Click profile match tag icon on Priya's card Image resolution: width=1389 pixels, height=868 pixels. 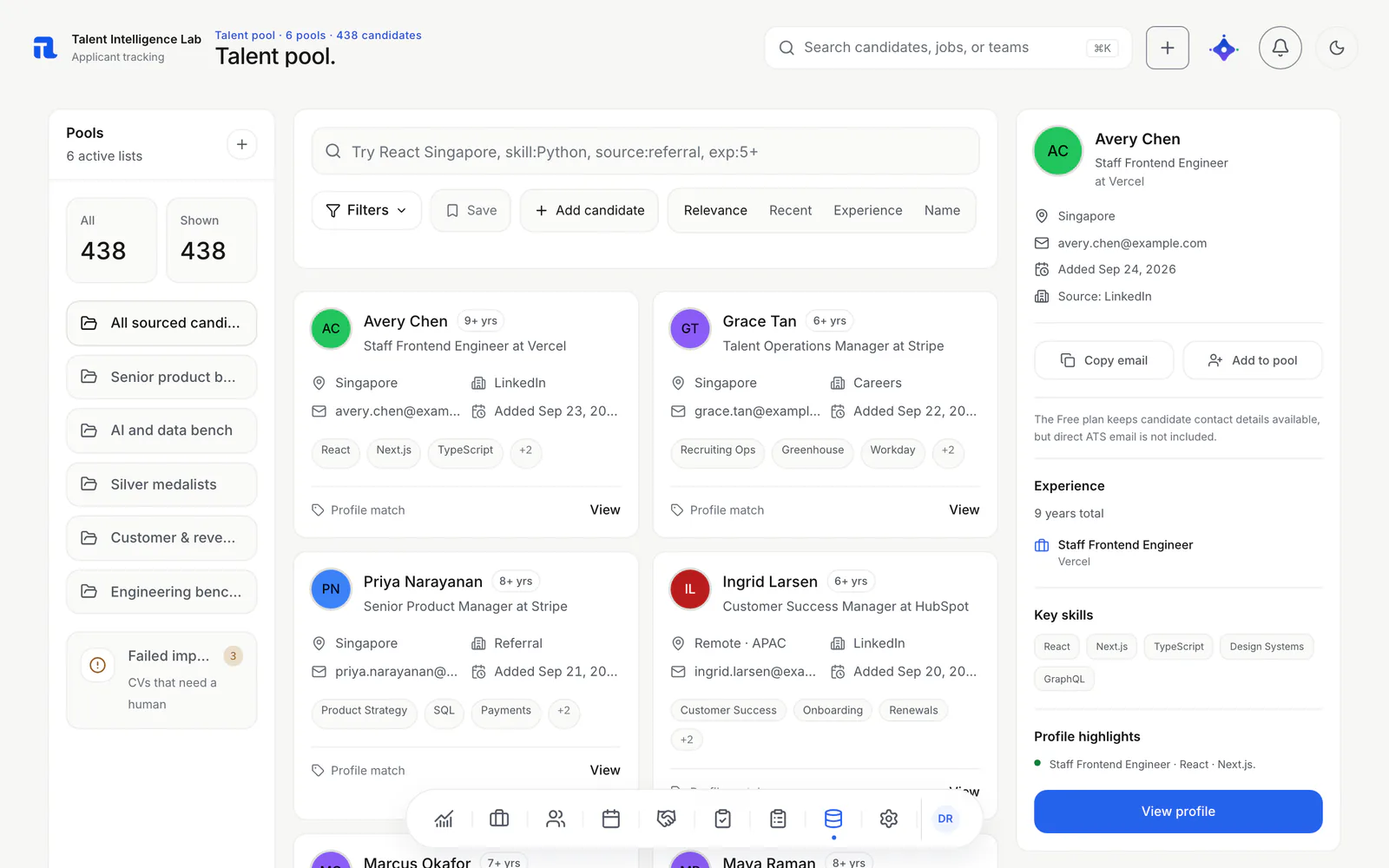318,771
